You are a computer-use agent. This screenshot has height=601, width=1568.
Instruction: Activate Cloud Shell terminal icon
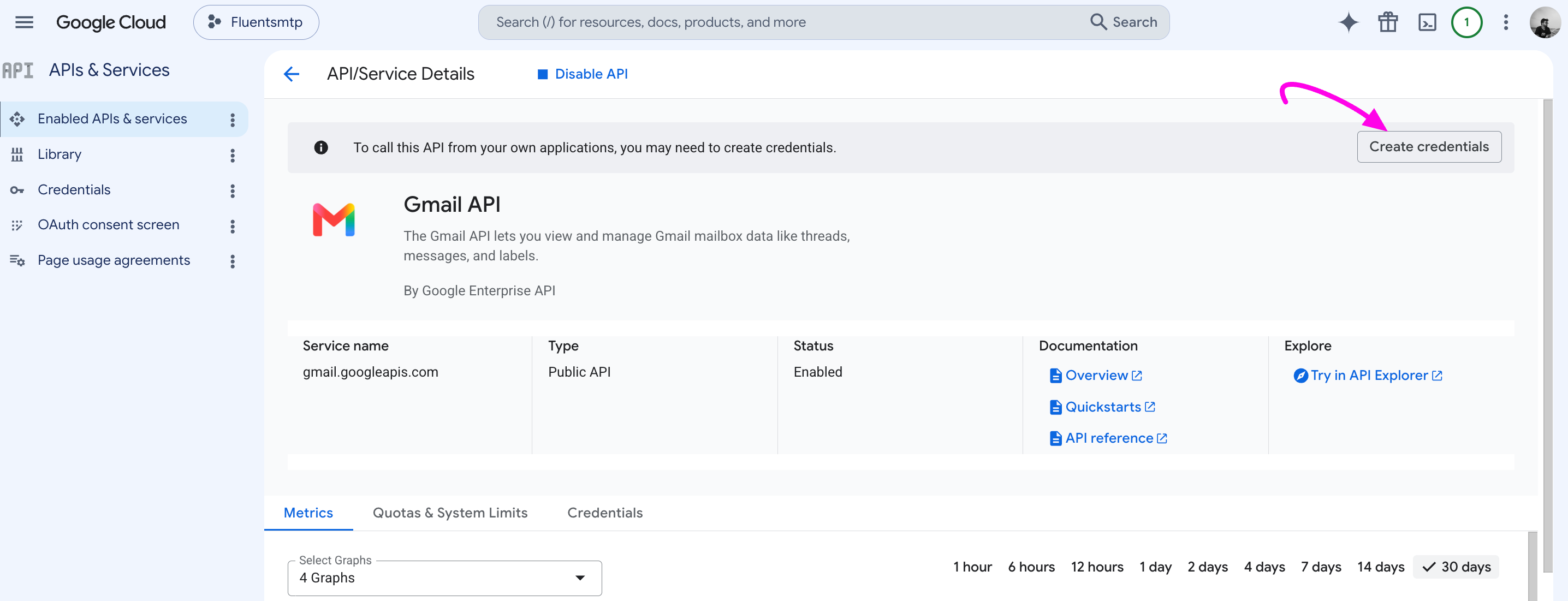pyautogui.click(x=1427, y=22)
